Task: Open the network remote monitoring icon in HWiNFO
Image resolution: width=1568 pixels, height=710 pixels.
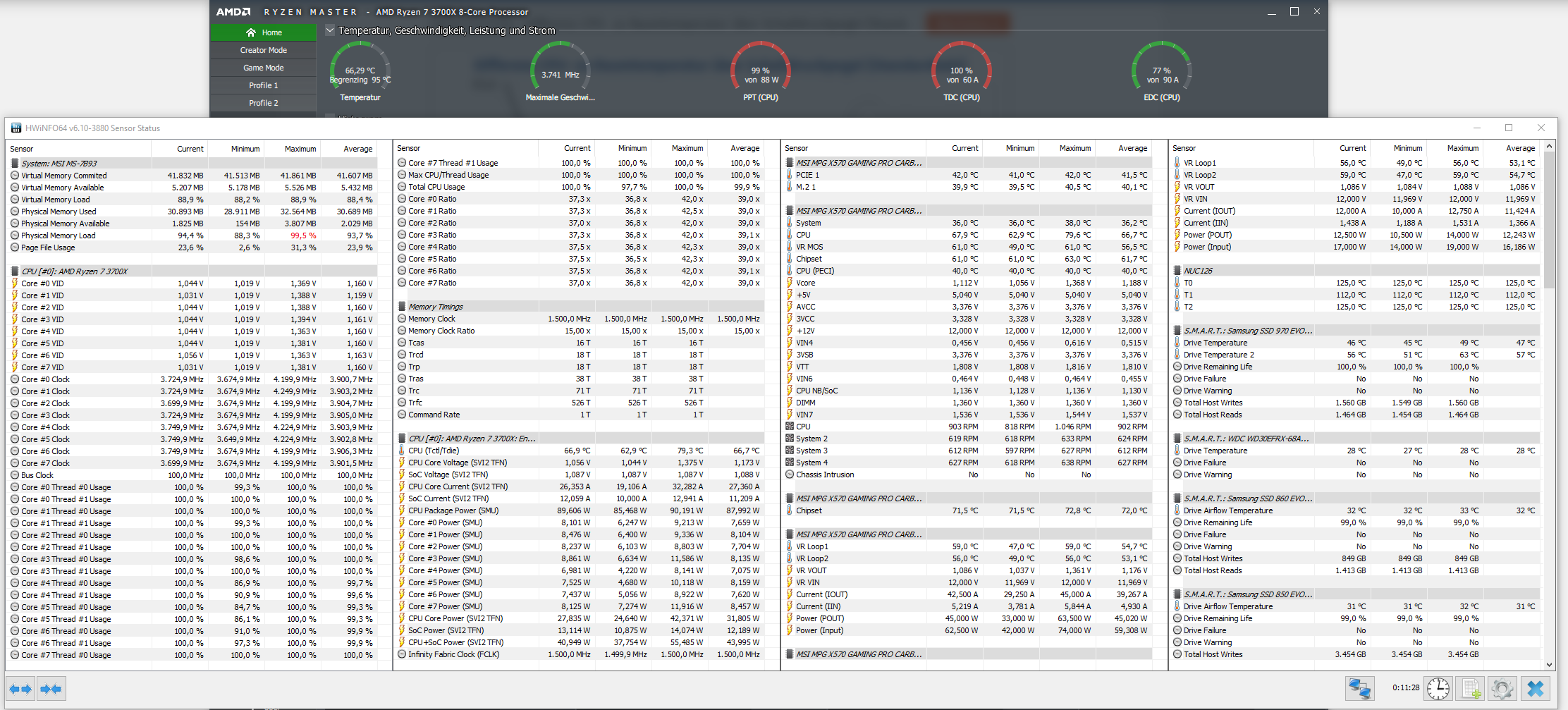Action: pyautogui.click(x=1359, y=688)
